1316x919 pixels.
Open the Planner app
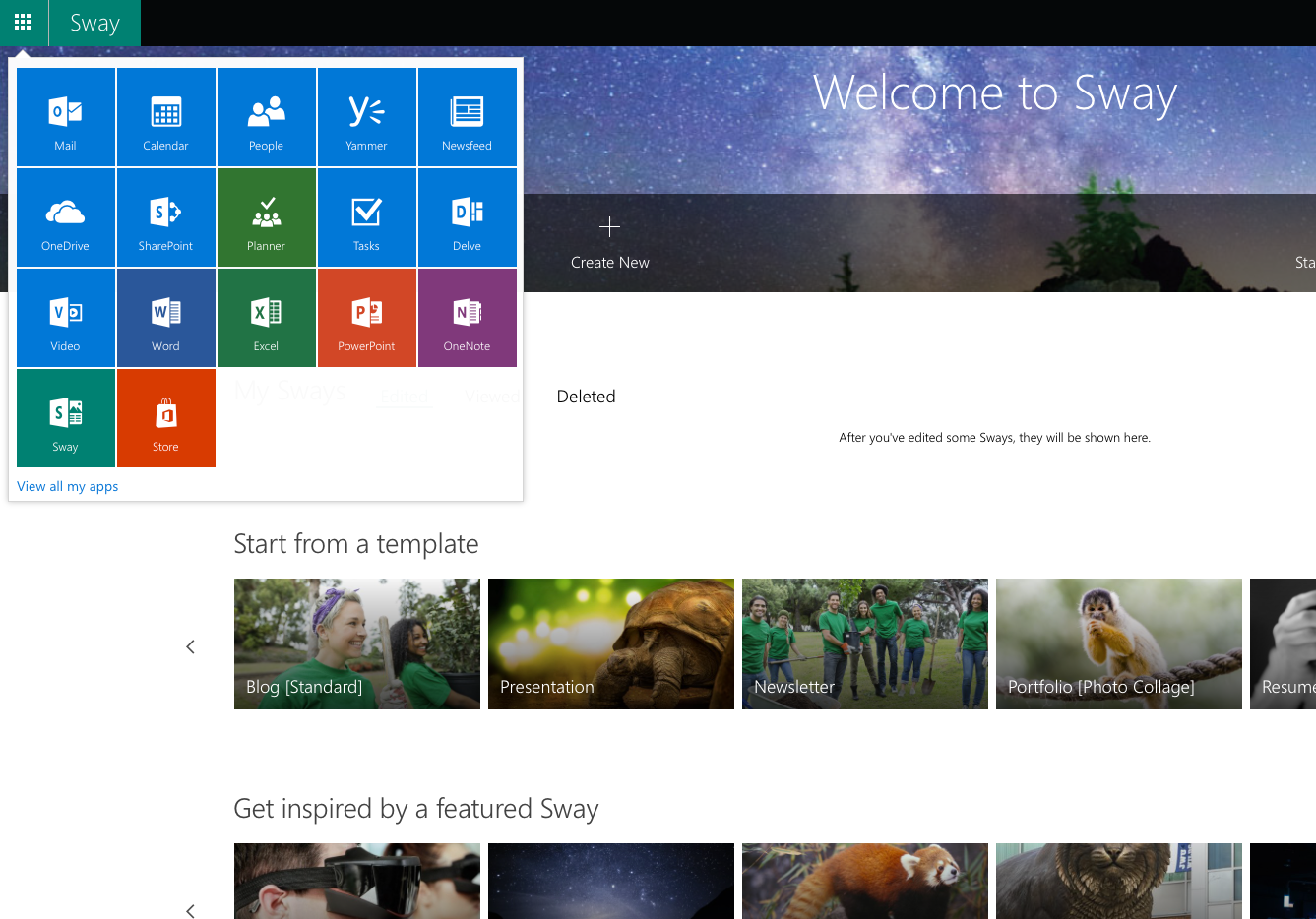click(x=266, y=216)
